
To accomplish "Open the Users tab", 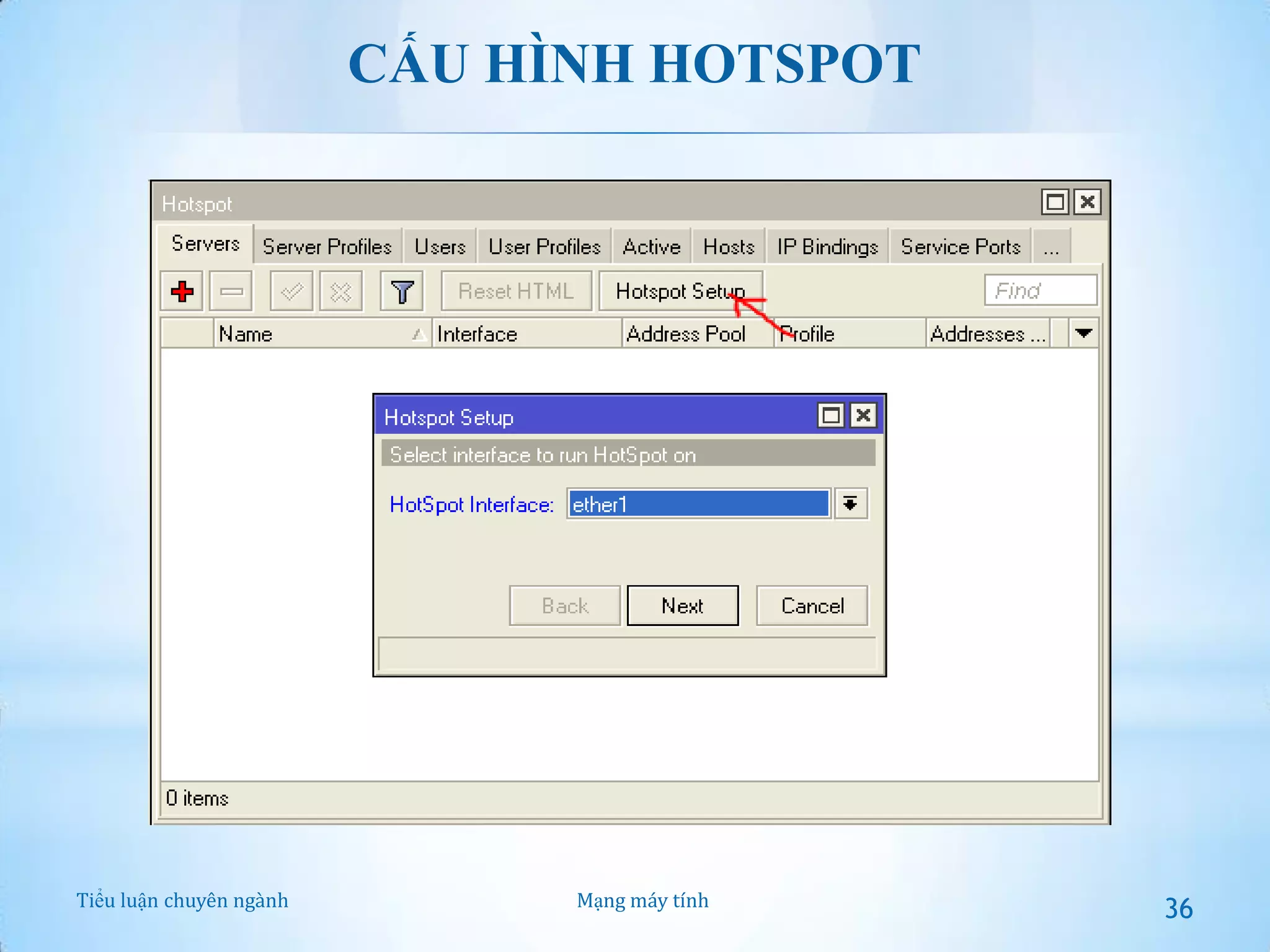I will point(440,247).
